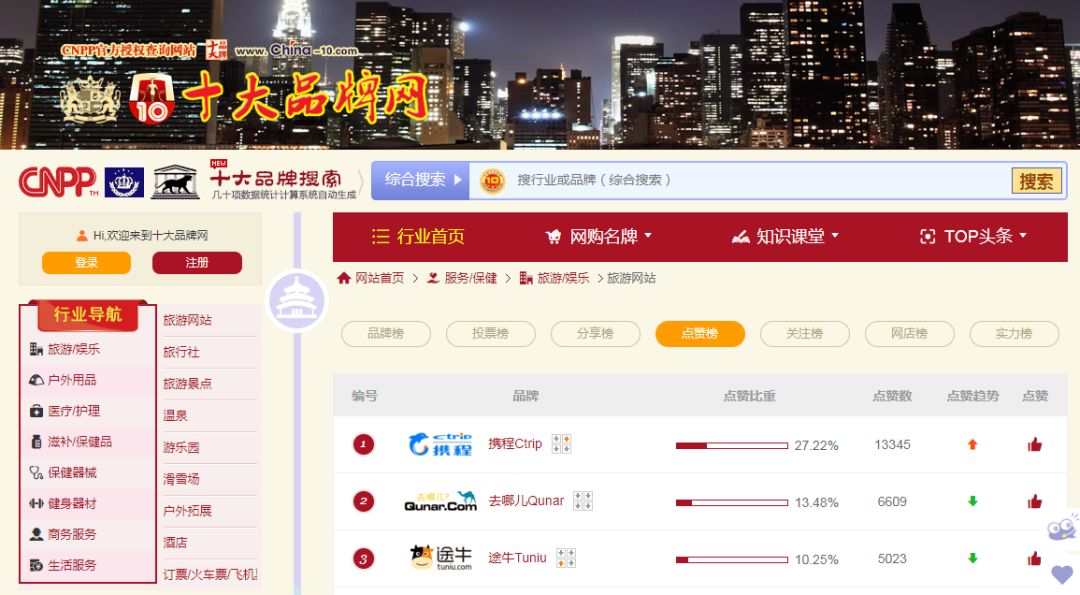Open the 携程 Ctrip brand logo

pos(440,444)
